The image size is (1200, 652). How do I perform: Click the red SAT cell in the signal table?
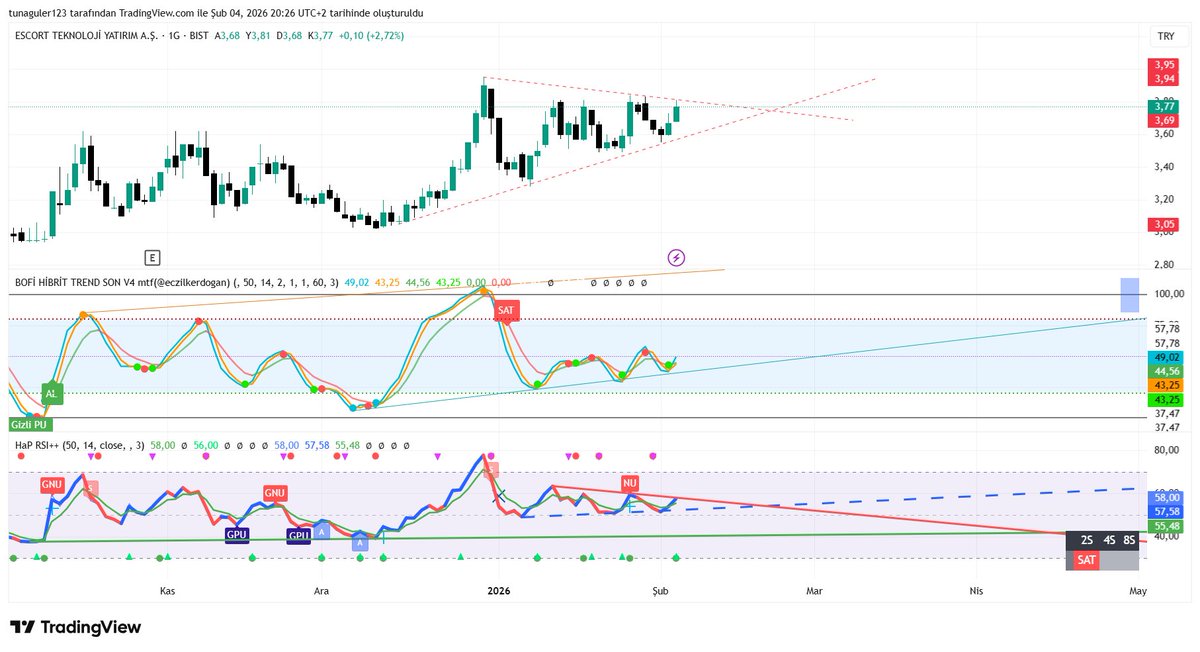(x=1086, y=560)
